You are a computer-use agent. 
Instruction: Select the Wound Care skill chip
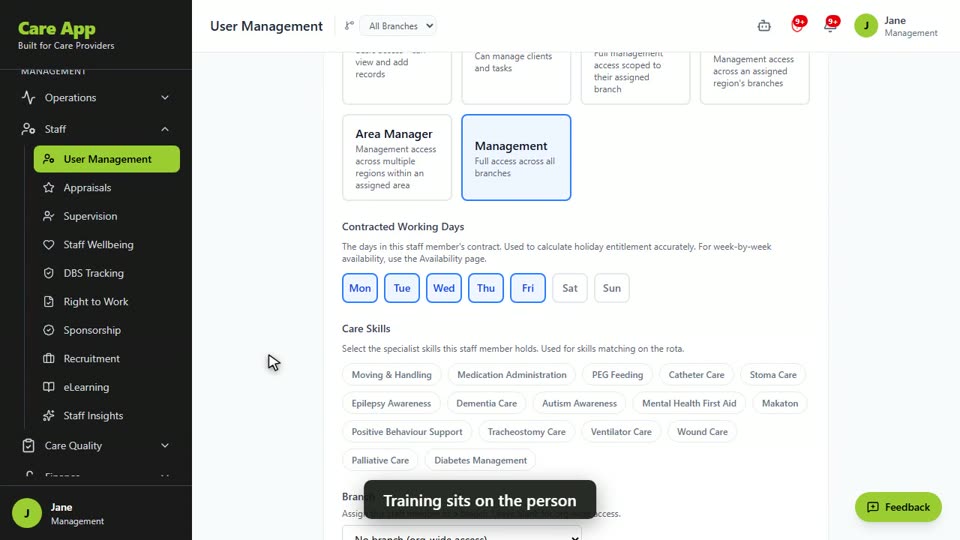pos(702,432)
